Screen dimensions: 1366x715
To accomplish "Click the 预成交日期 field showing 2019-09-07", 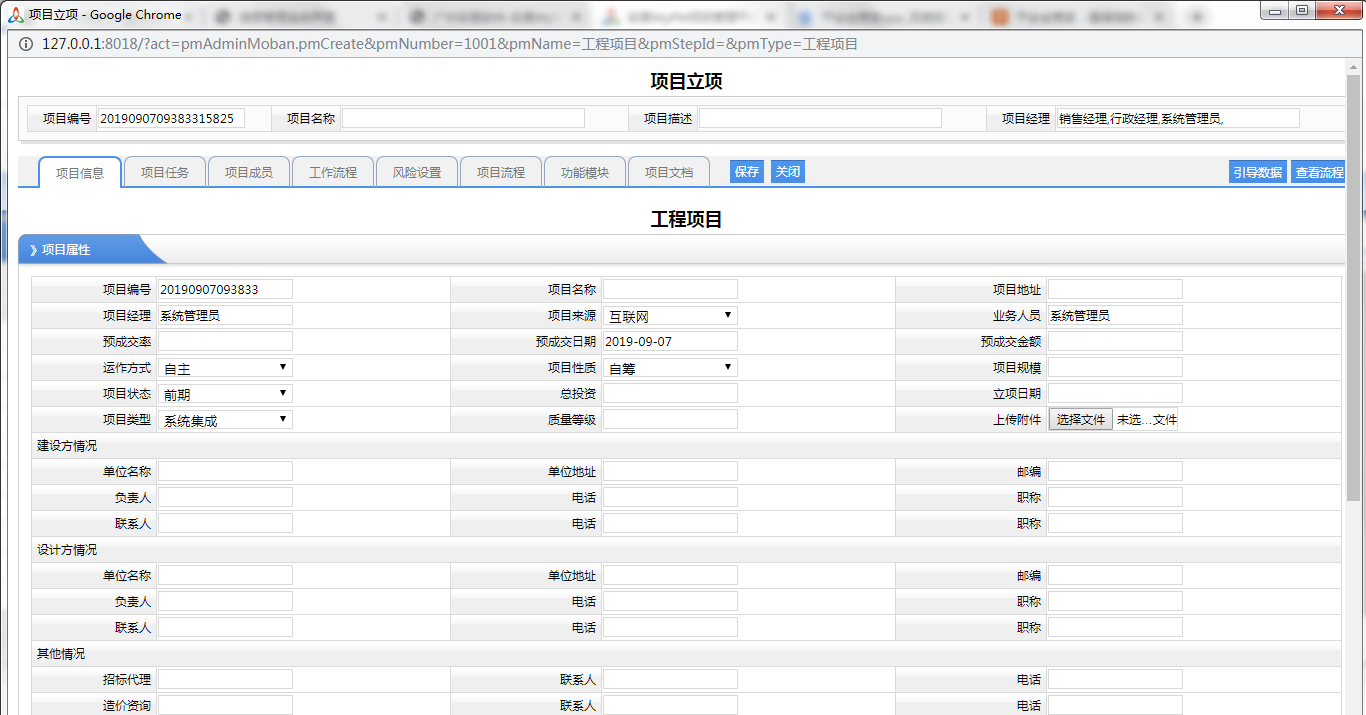I will pyautogui.click(x=670, y=342).
